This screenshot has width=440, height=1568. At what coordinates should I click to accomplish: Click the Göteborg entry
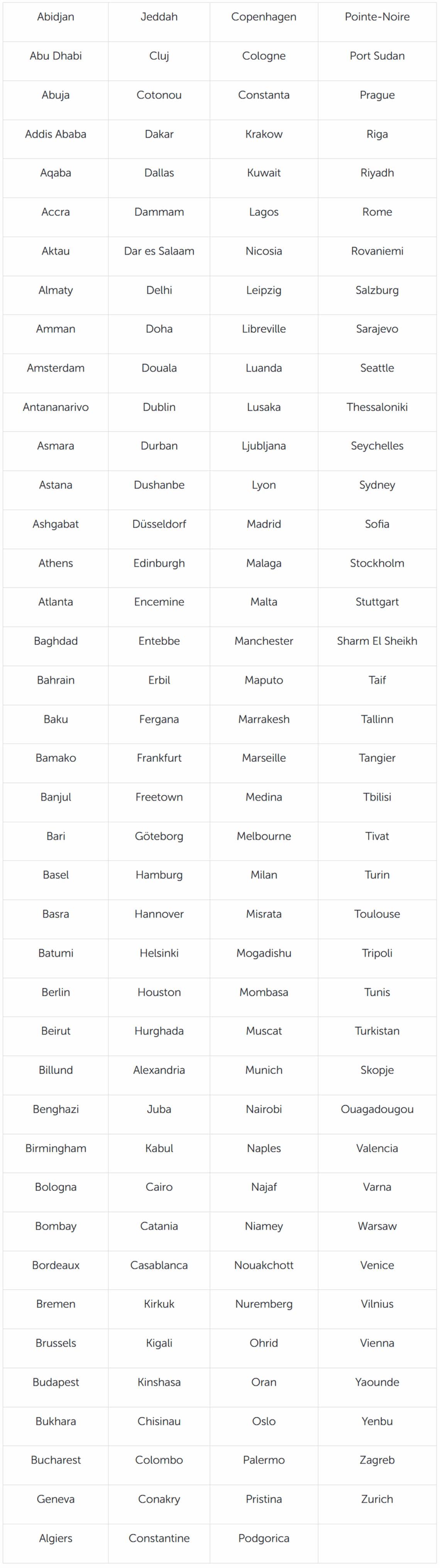click(159, 836)
